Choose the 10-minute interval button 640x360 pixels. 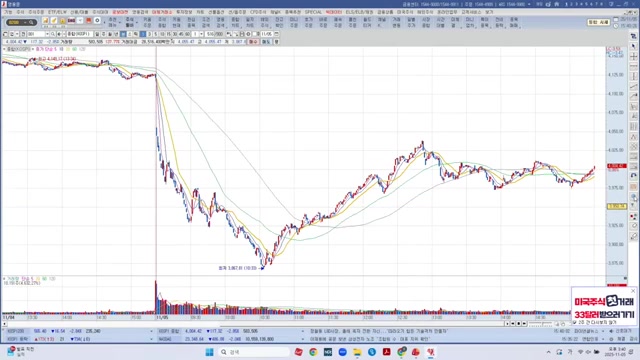(x=162, y=34)
